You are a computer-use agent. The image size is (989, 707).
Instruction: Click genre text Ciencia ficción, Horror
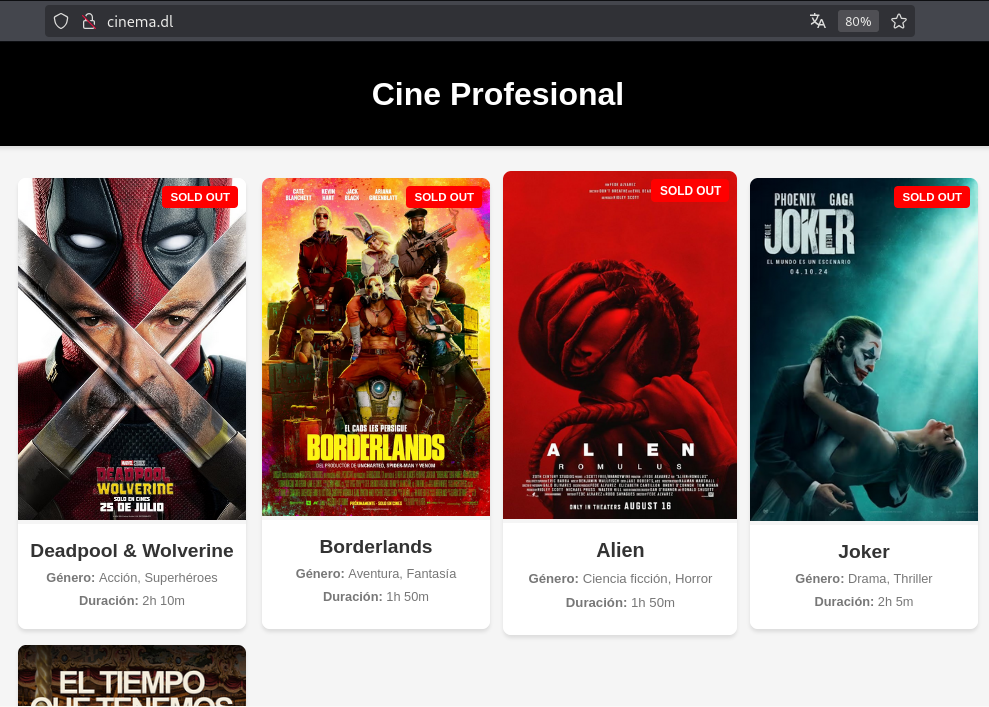[x=647, y=579]
